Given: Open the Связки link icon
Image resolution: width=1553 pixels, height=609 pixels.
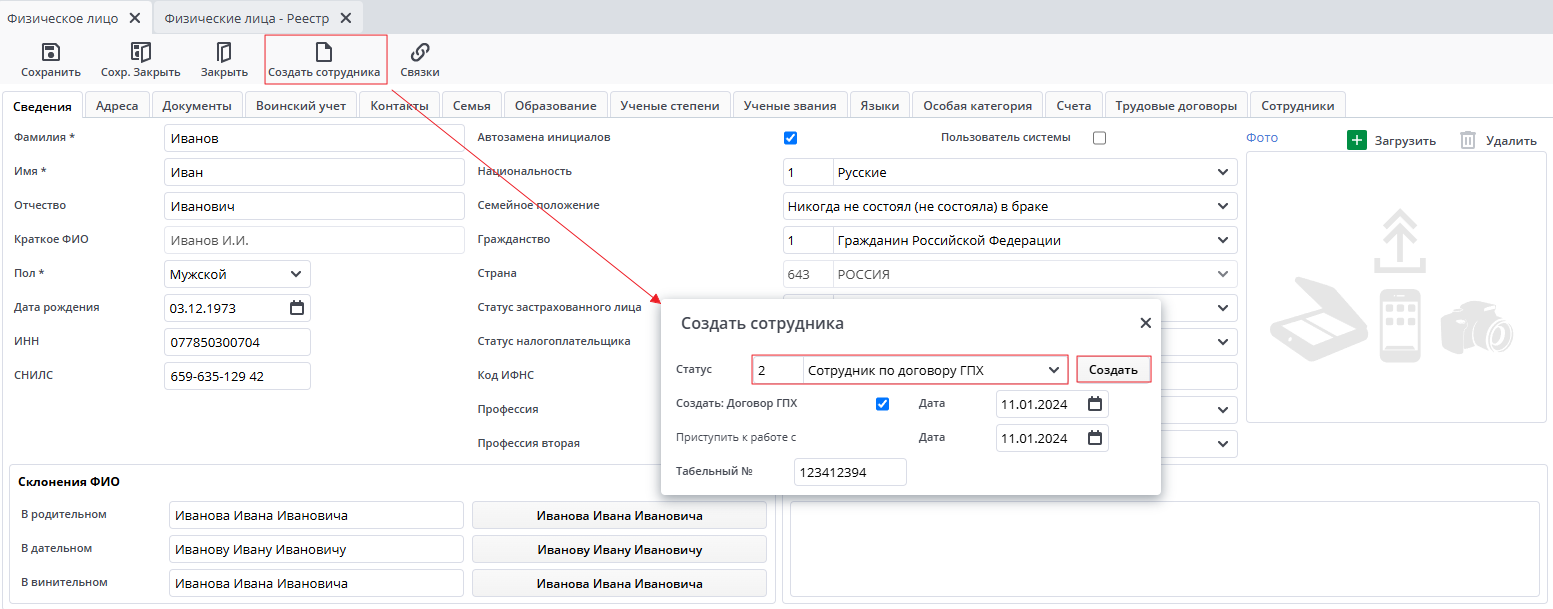Looking at the screenshot, I should click(420, 52).
